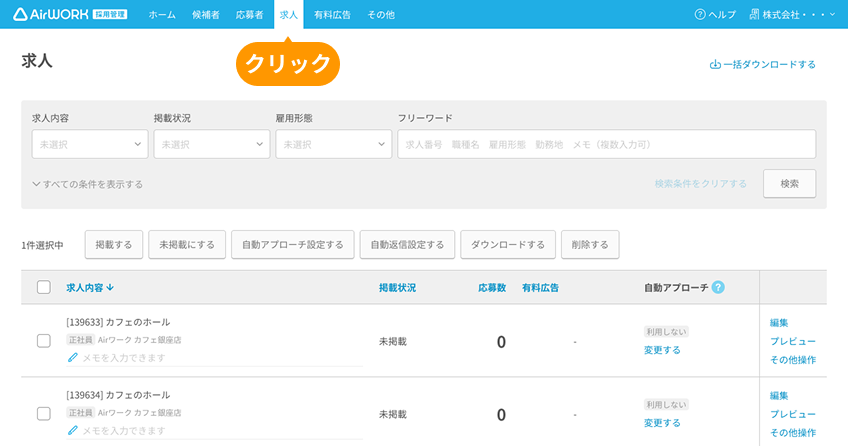The width and height of the screenshot is (848, 446).
Task: Select the 求人 tab
Action: pos(289,15)
